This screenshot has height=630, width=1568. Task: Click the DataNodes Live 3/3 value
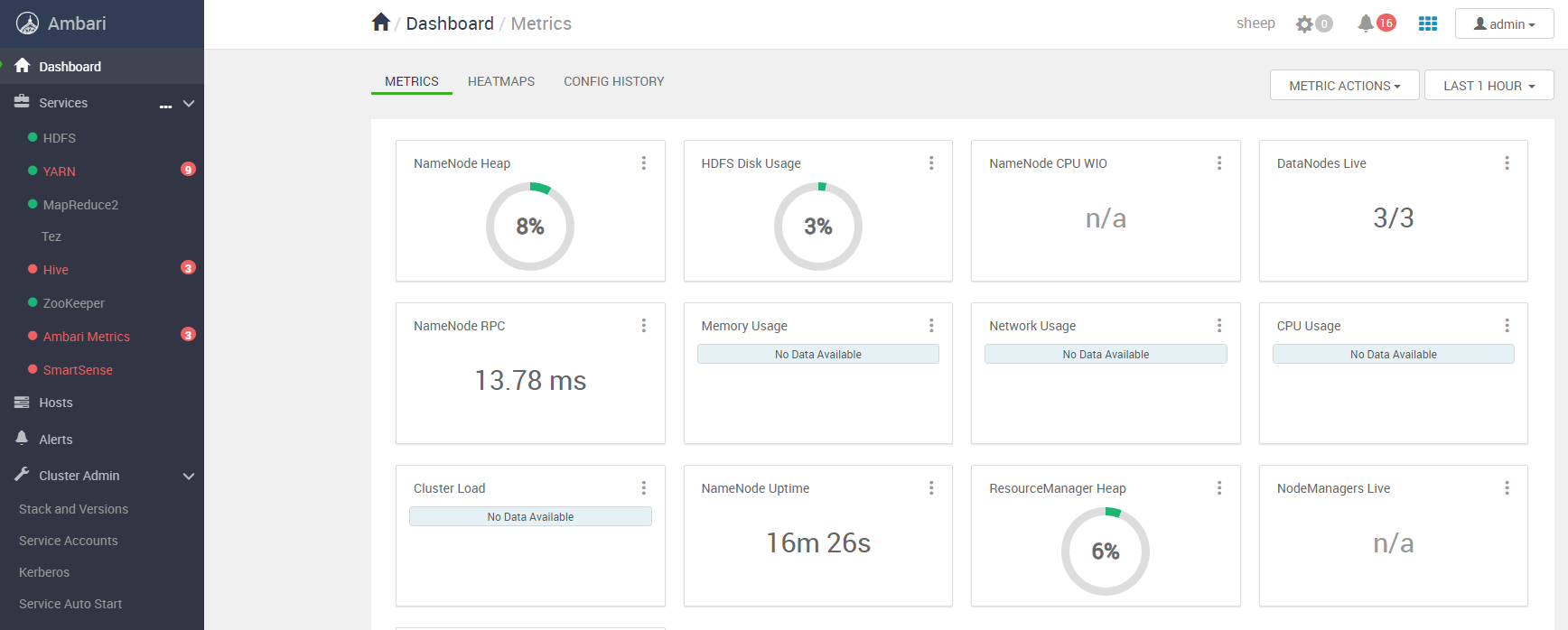tap(1394, 218)
